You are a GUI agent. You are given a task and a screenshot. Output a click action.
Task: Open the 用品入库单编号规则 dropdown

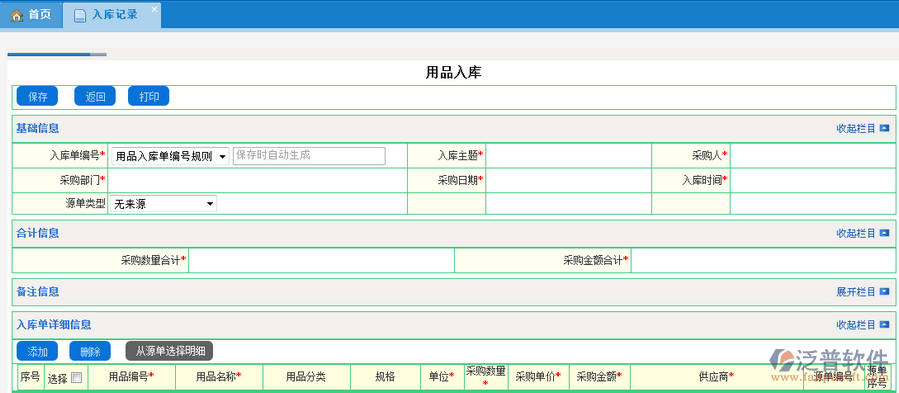[170, 156]
